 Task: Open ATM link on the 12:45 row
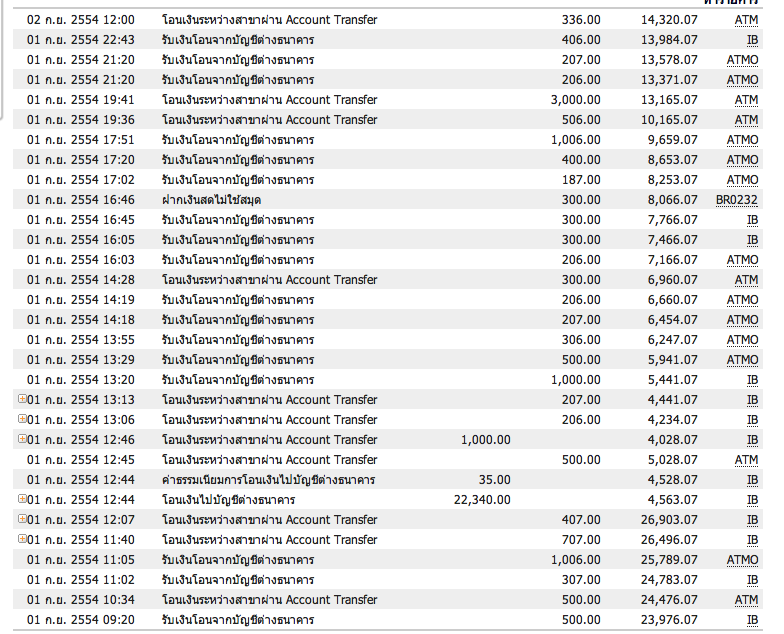746,460
